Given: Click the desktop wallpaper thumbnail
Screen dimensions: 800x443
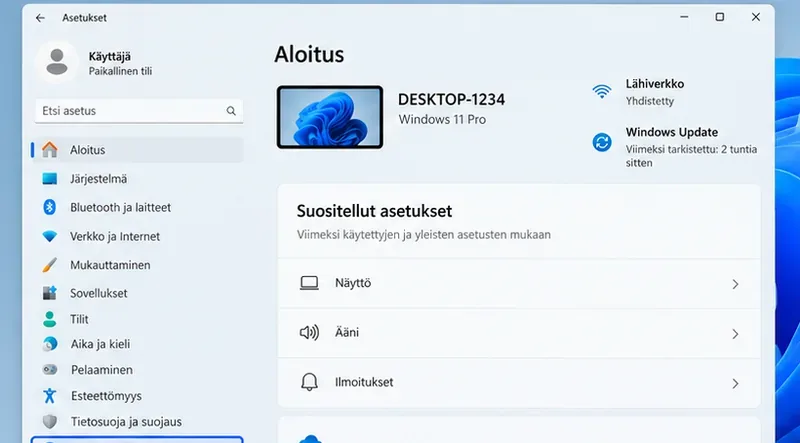Looking at the screenshot, I should pyautogui.click(x=330, y=117).
